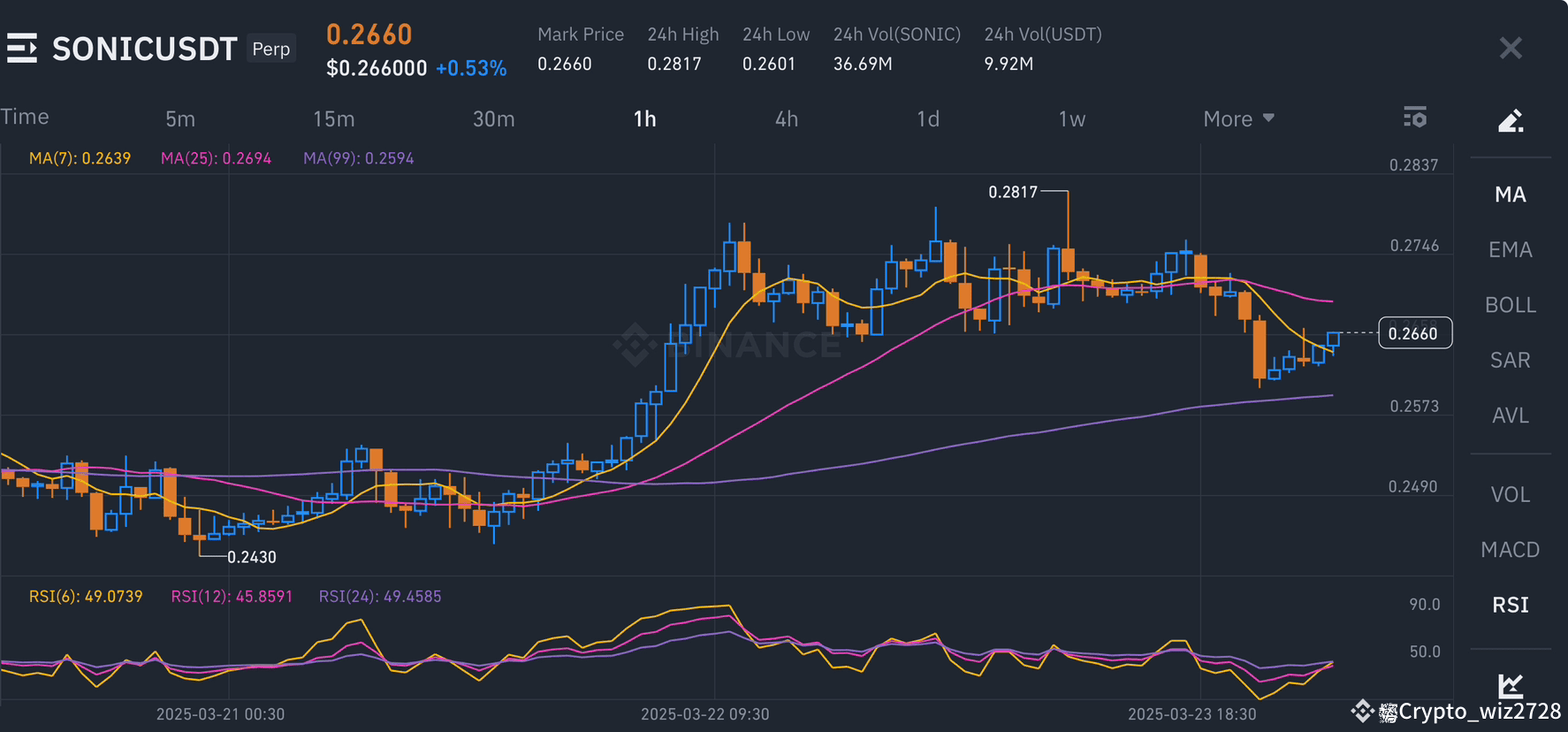Image resolution: width=1568 pixels, height=732 pixels.
Task: Click the RSI(24): 49.4585 legend
Action: (x=380, y=597)
